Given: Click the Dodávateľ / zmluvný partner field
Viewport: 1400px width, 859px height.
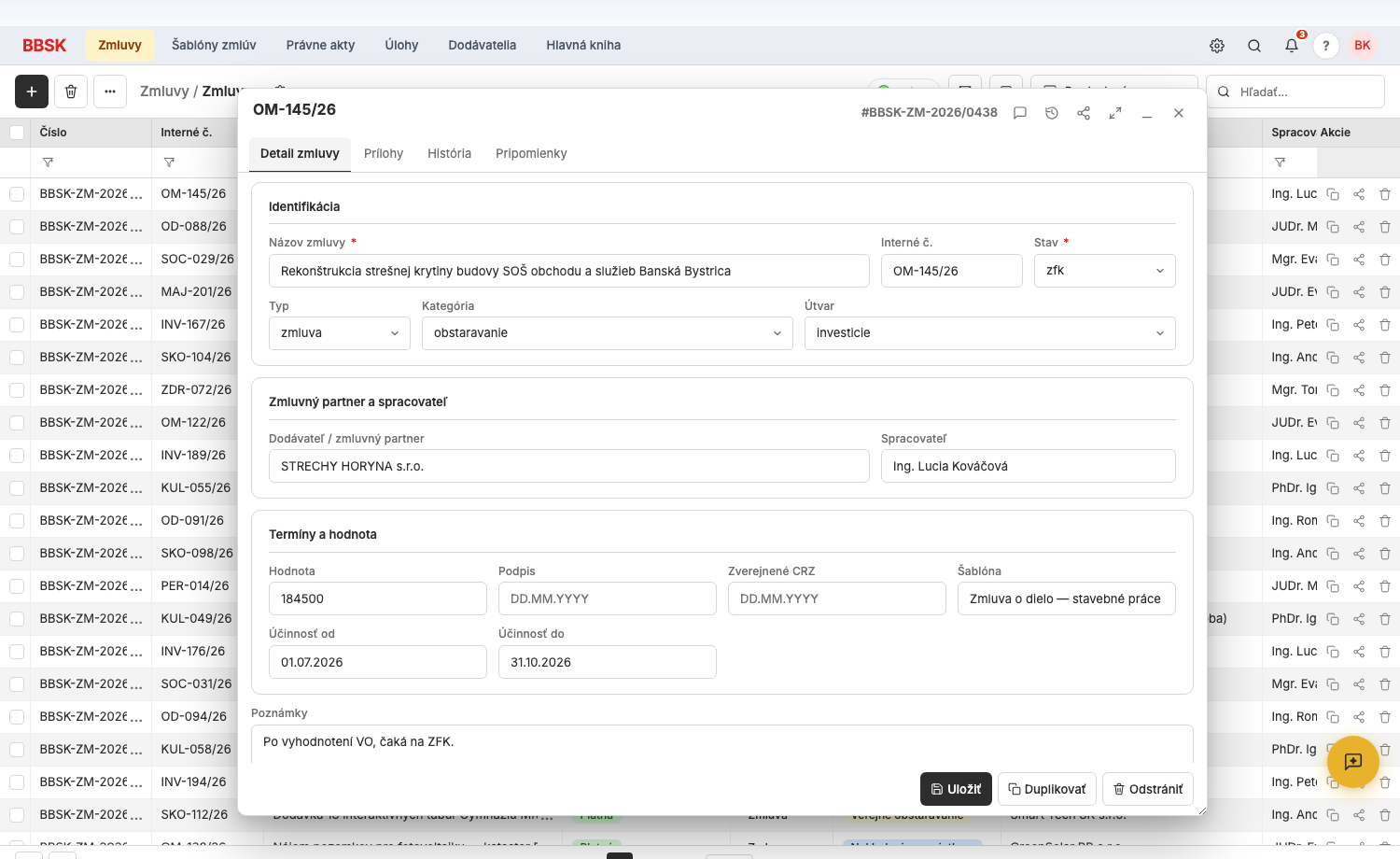Looking at the screenshot, I should tap(569, 466).
